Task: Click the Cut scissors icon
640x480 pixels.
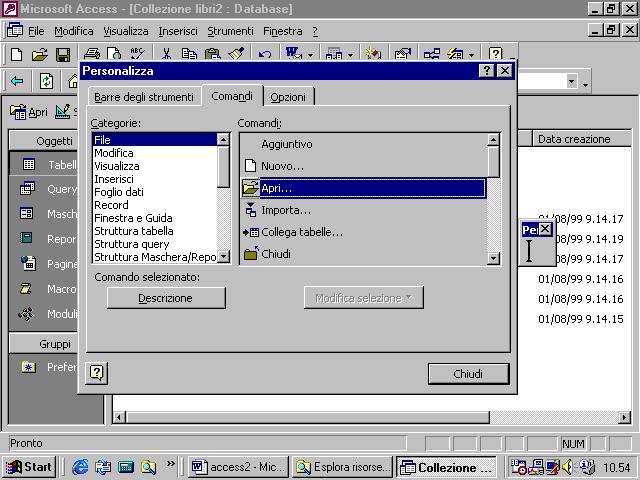Action: point(166,53)
